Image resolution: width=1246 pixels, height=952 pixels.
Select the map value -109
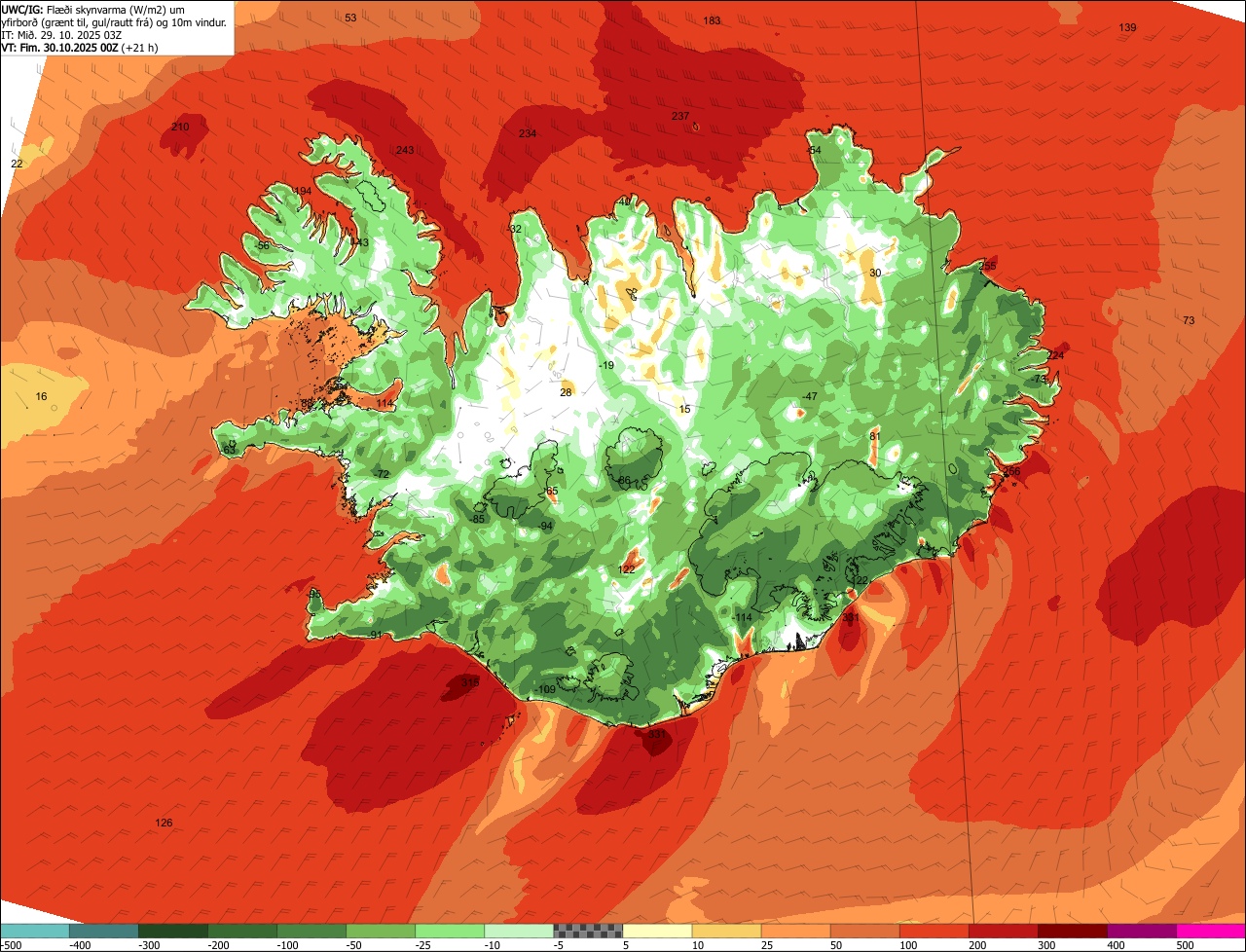pyautogui.click(x=546, y=689)
